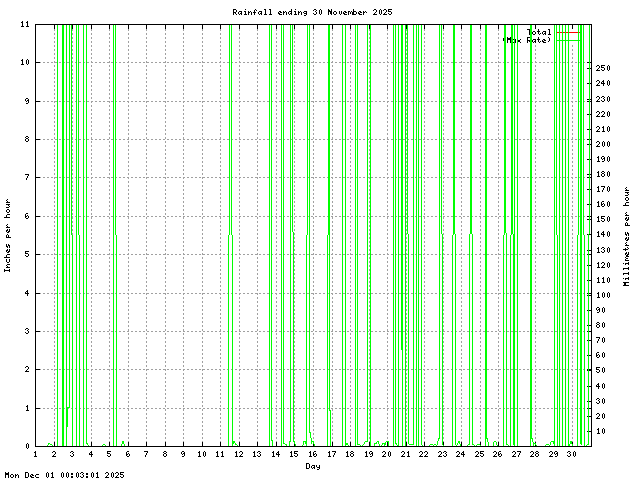Click the 130 tick on the millimetres axis
This screenshot has width=640, height=480.
[603, 250]
